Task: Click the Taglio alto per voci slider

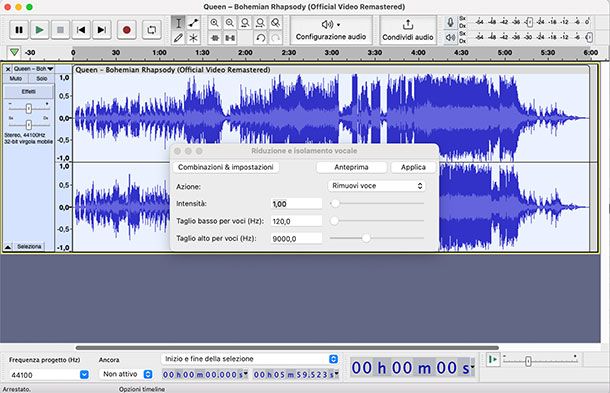Action: (x=377, y=238)
